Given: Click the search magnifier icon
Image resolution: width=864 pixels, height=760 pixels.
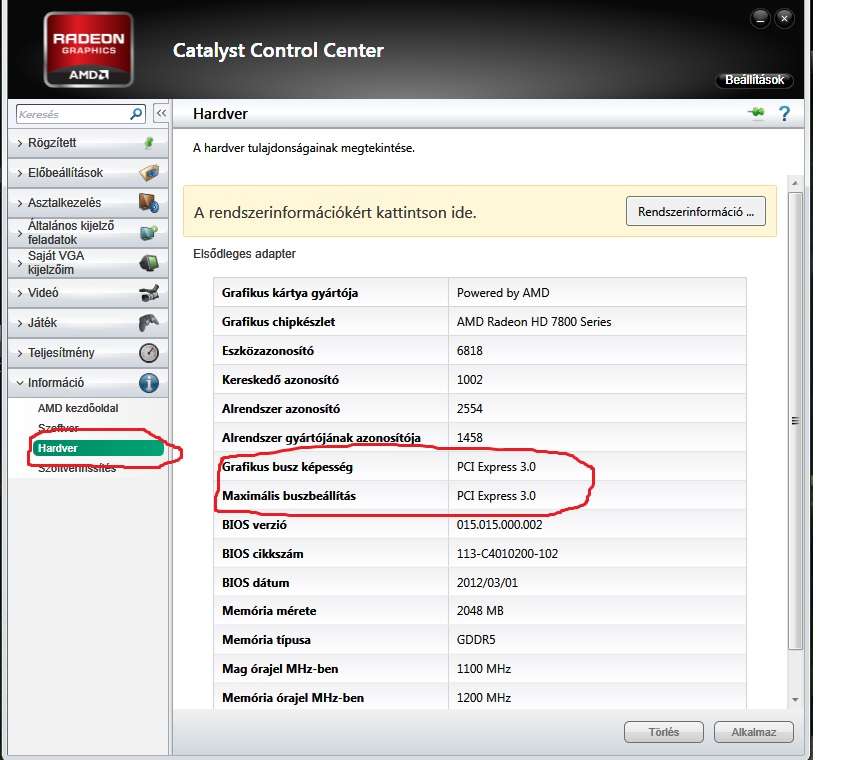Looking at the screenshot, I should point(136,114).
